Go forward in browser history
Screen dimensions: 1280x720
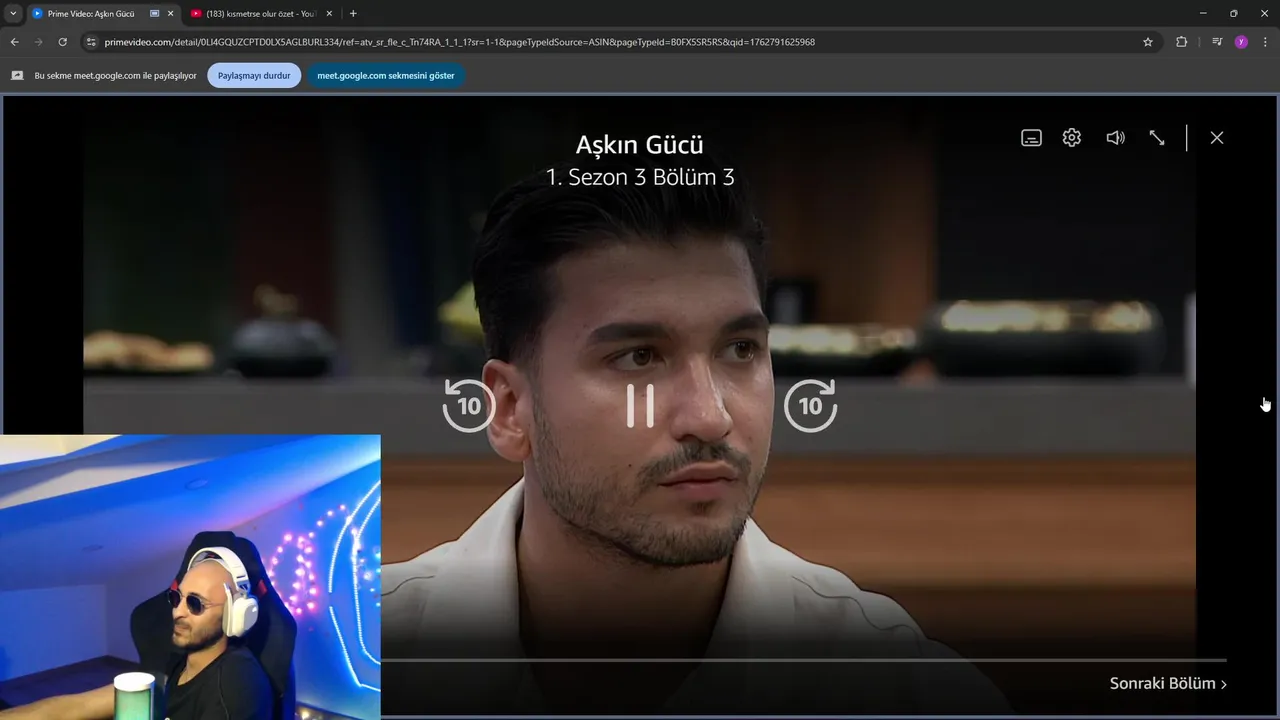click(x=39, y=42)
